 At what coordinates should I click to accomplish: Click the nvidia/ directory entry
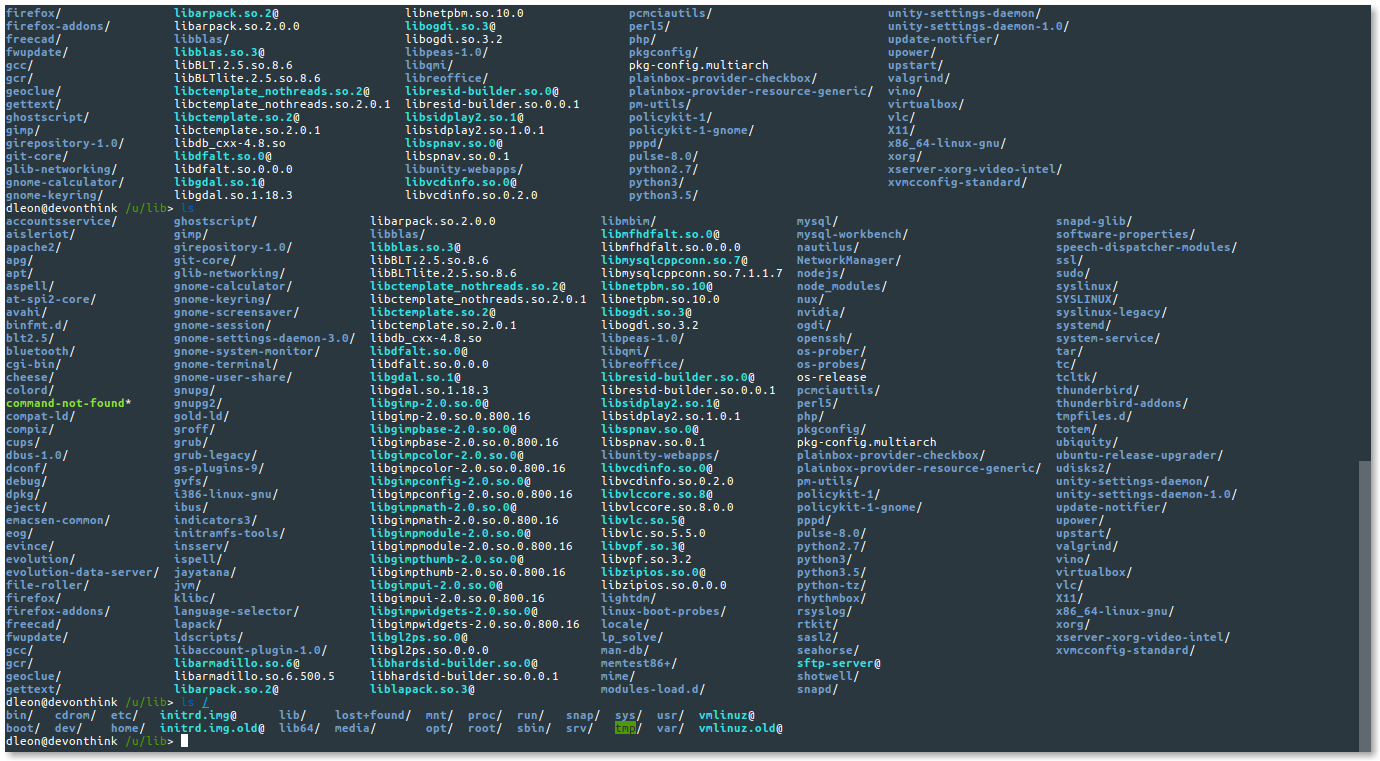click(822, 312)
